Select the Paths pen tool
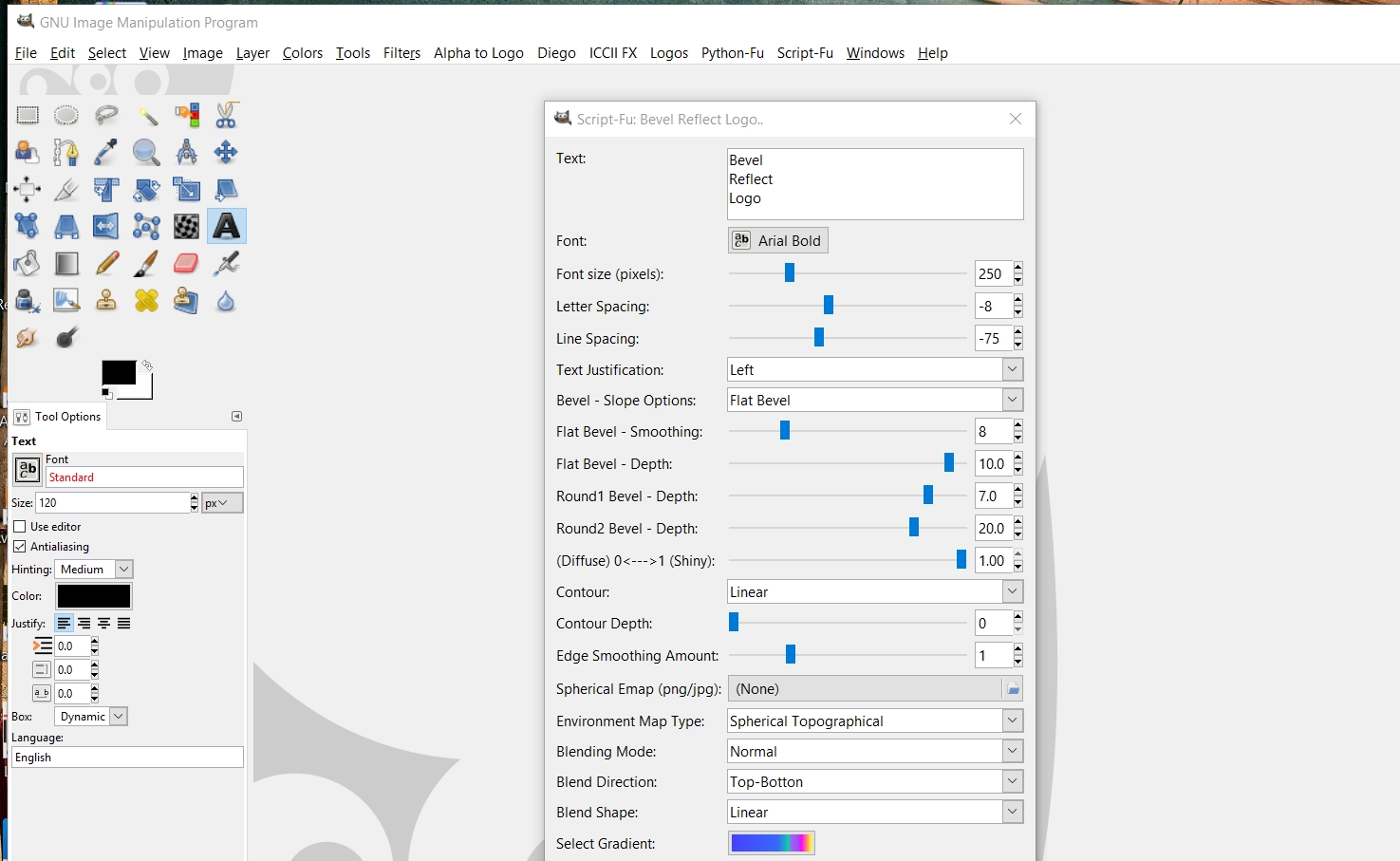1400x861 pixels. [x=66, y=152]
